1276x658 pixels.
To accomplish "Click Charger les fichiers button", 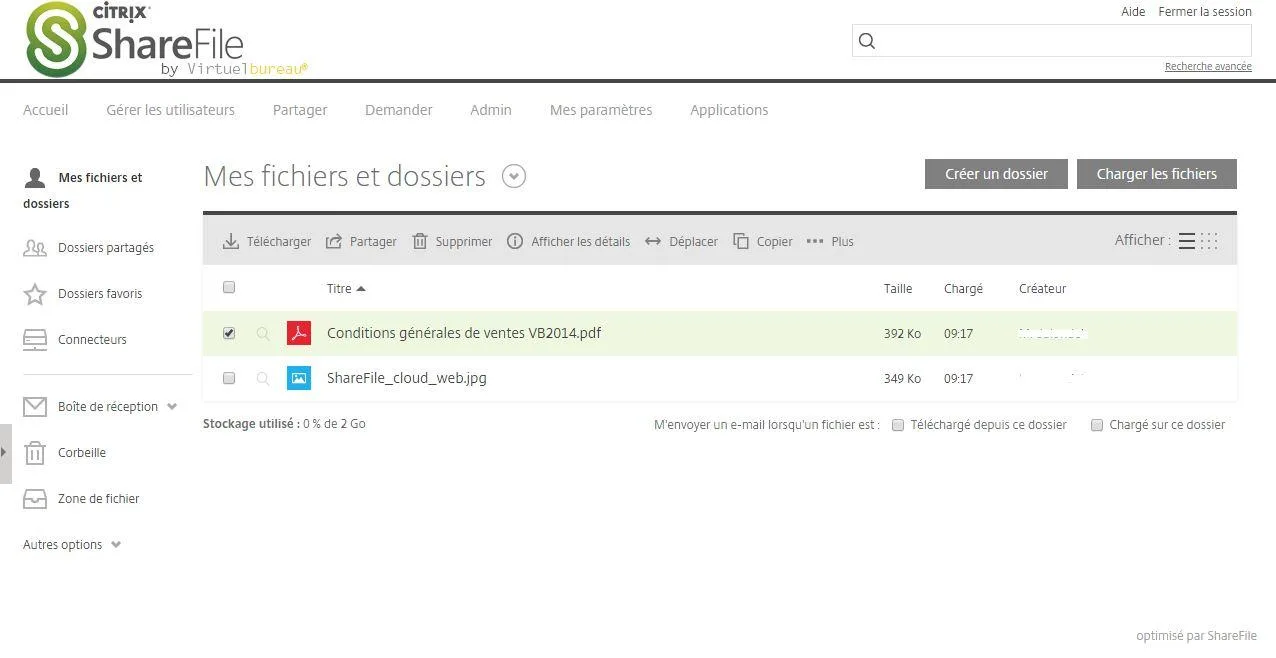I will [1157, 174].
